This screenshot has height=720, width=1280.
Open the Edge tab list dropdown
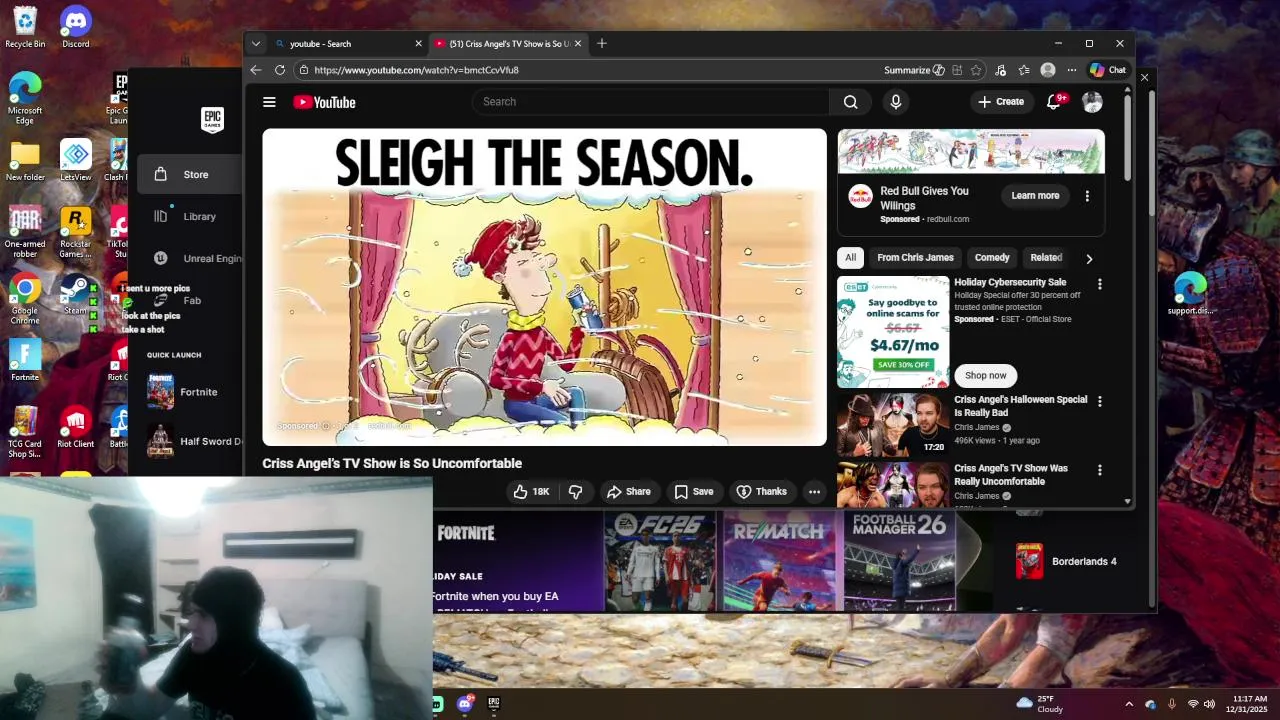click(x=256, y=43)
